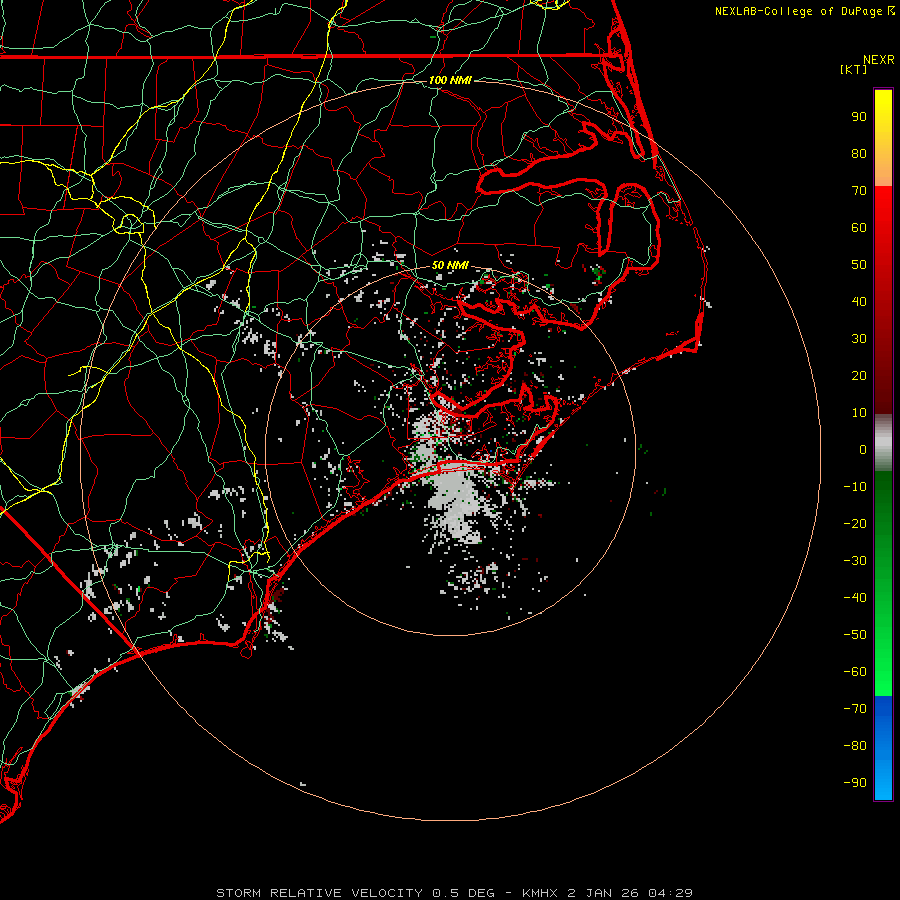Click the 50 NMI range ring label
This screenshot has width=900, height=900.
click(450, 265)
